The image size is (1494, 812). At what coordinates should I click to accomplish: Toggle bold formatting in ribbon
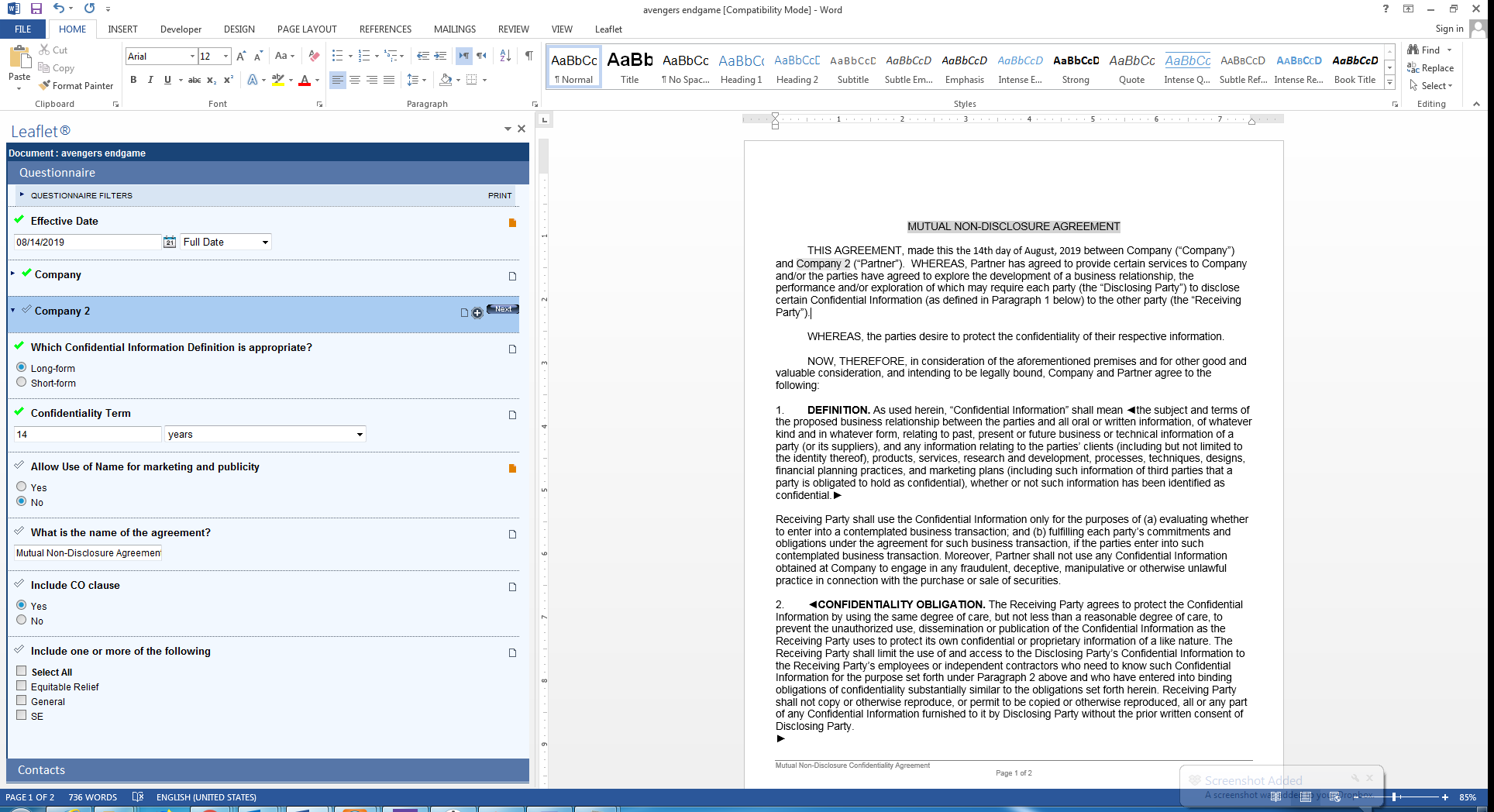pyautogui.click(x=133, y=80)
